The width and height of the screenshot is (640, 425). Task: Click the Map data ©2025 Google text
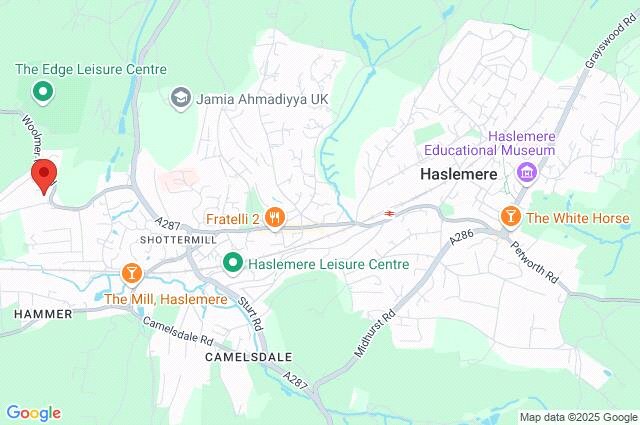coord(578,417)
